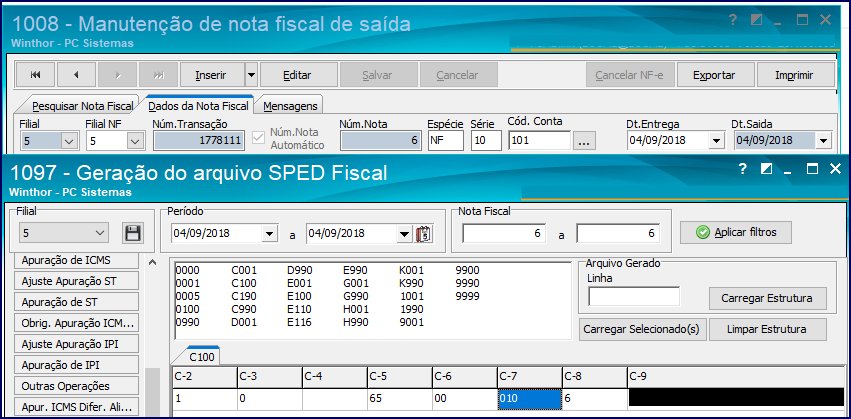
Task: Open the Mensagens tab
Action: pos(289,106)
